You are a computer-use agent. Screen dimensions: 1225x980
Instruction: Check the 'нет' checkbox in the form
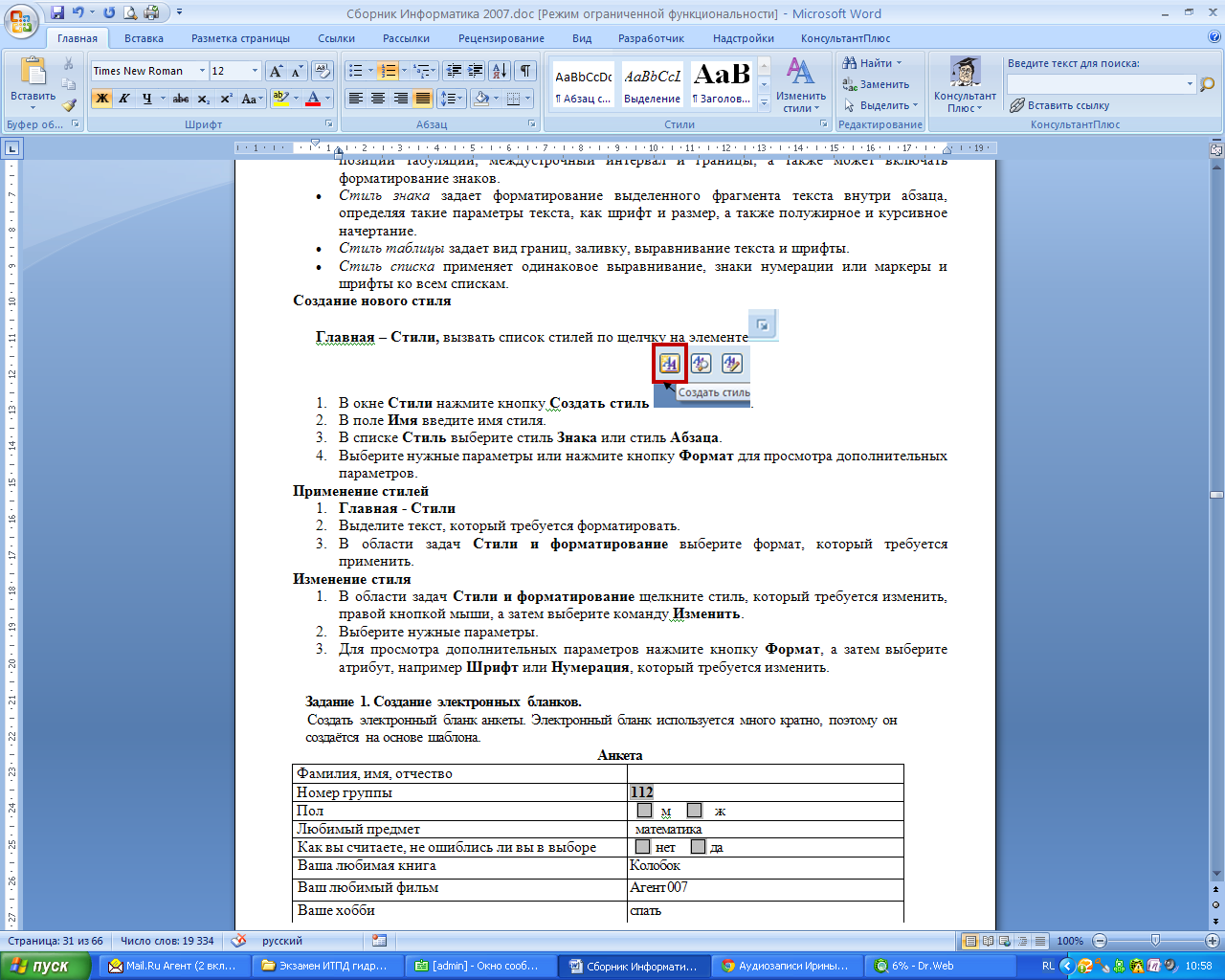click(642, 847)
